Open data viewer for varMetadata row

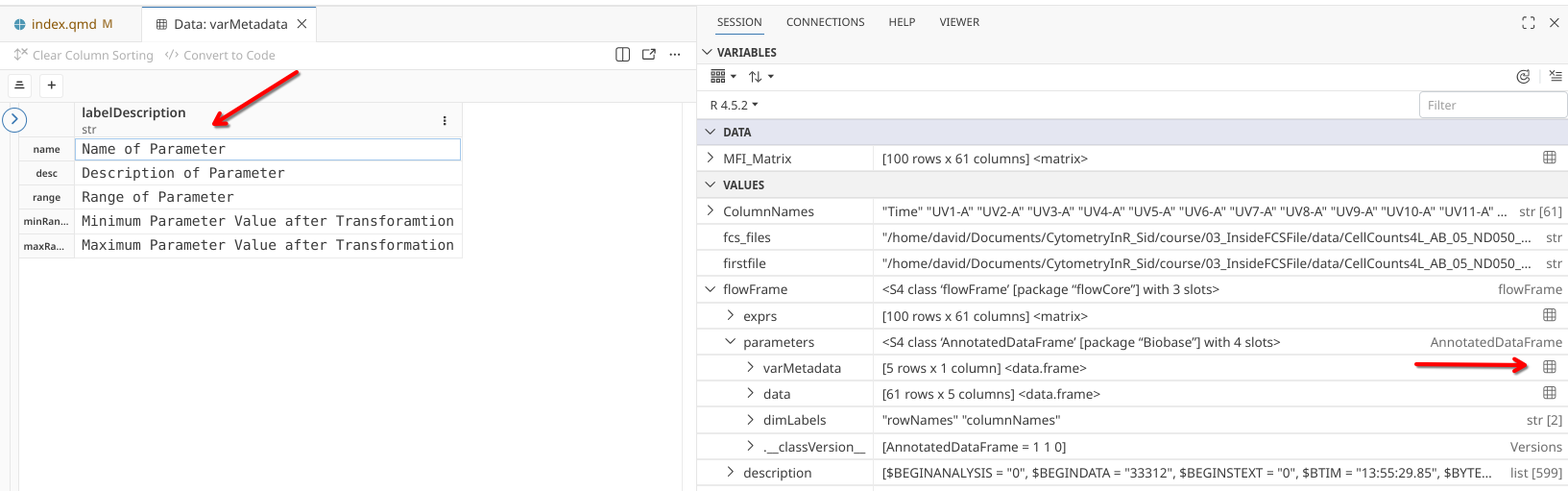pyautogui.click(x=1549, y=367)
